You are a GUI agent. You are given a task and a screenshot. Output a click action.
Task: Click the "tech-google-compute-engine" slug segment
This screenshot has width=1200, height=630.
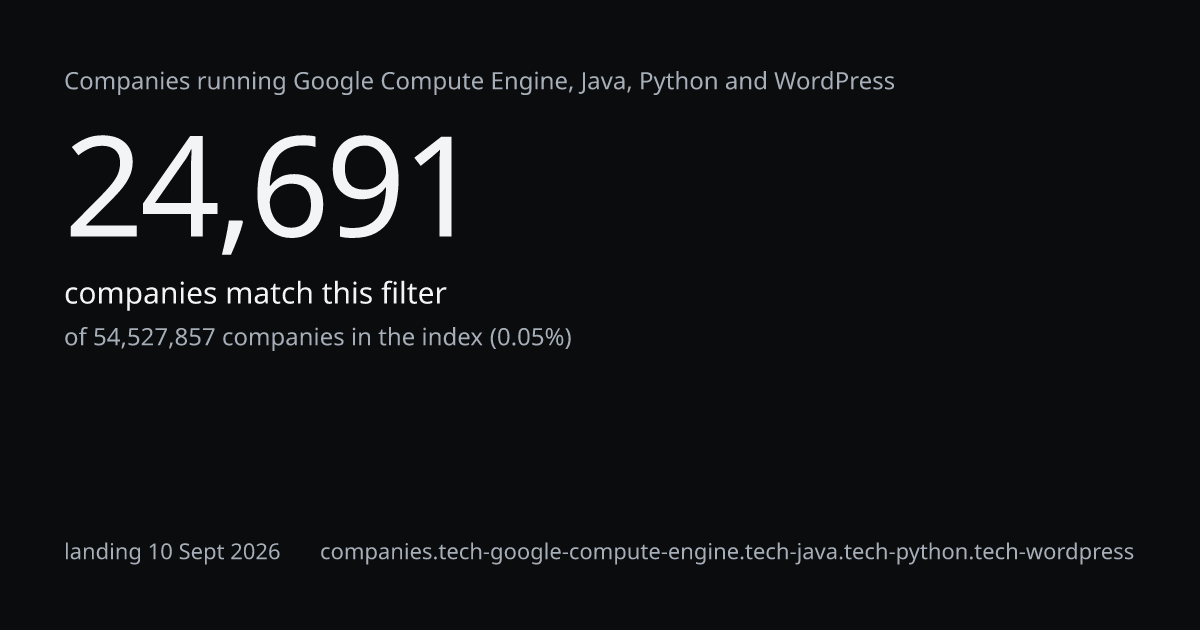590,552
